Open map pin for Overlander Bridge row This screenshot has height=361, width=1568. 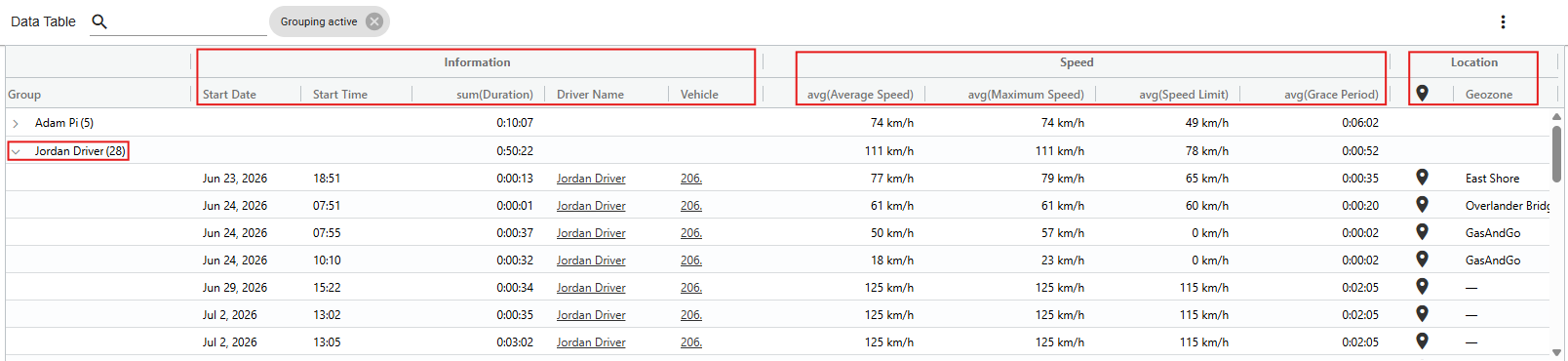tap(1423, 205)
